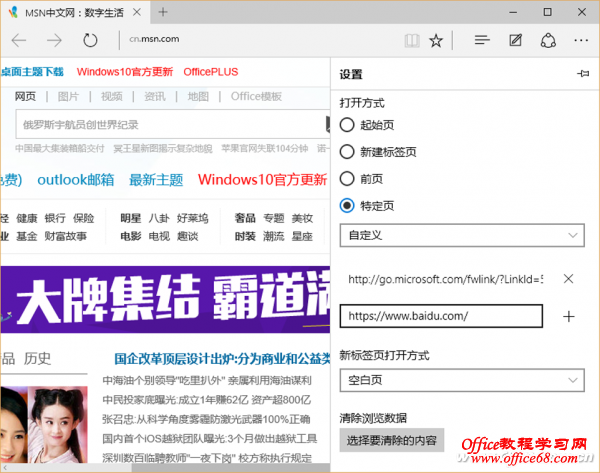Switch to the MSN中文网 tab

pos(74,13)
